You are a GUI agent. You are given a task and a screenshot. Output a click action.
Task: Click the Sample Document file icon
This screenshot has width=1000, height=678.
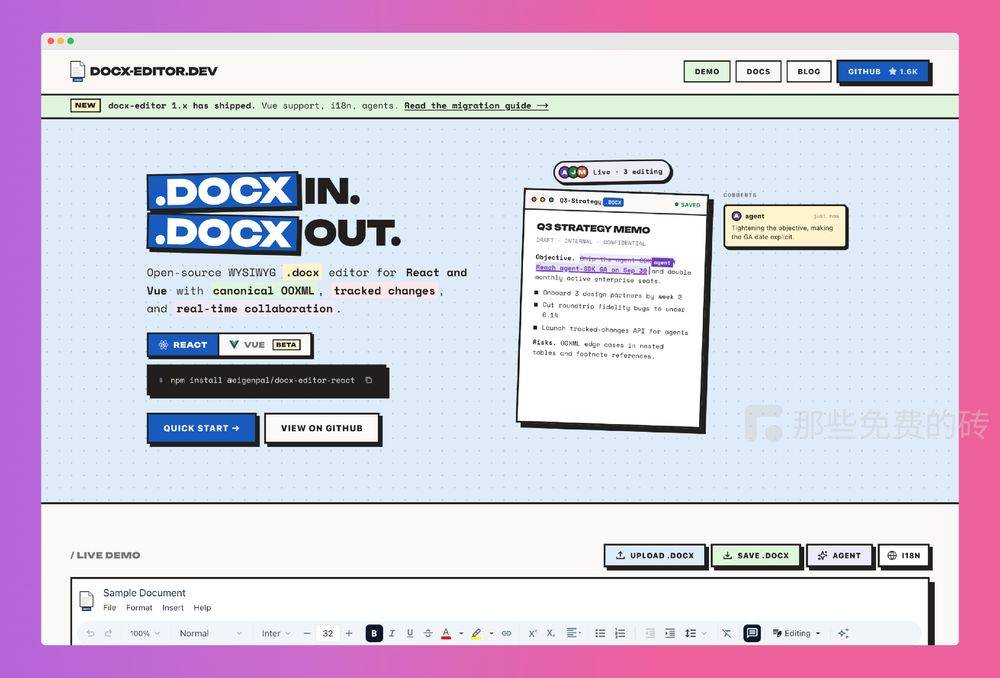[x=86, y=600]
